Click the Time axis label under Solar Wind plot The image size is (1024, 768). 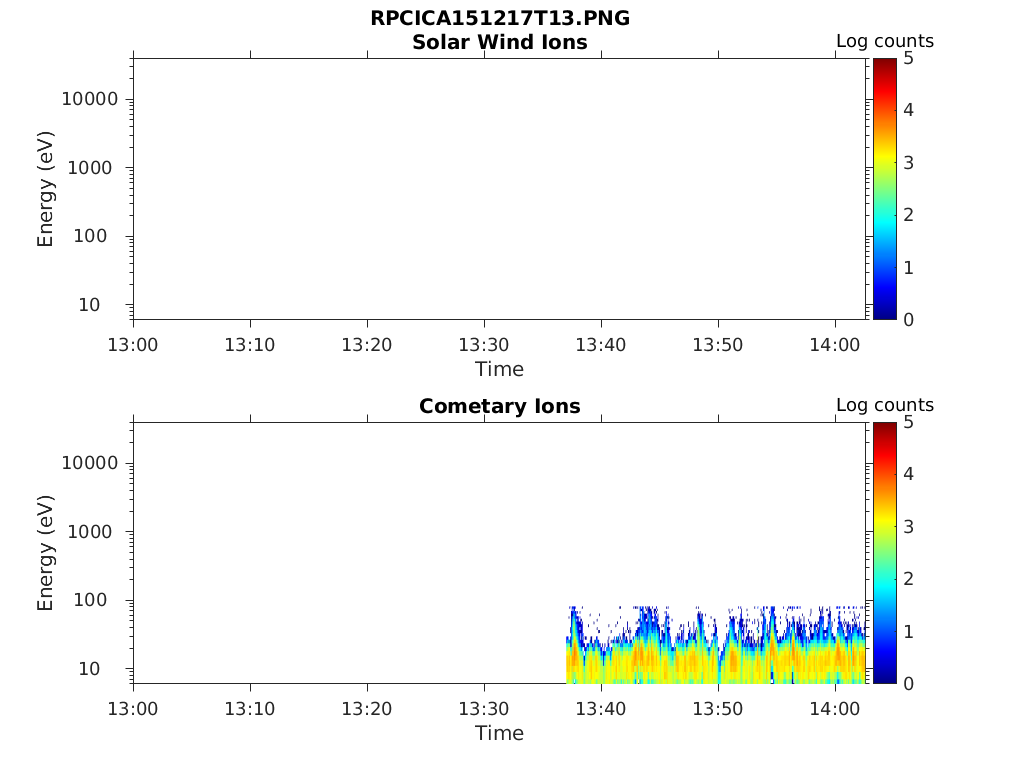[499, 369]
